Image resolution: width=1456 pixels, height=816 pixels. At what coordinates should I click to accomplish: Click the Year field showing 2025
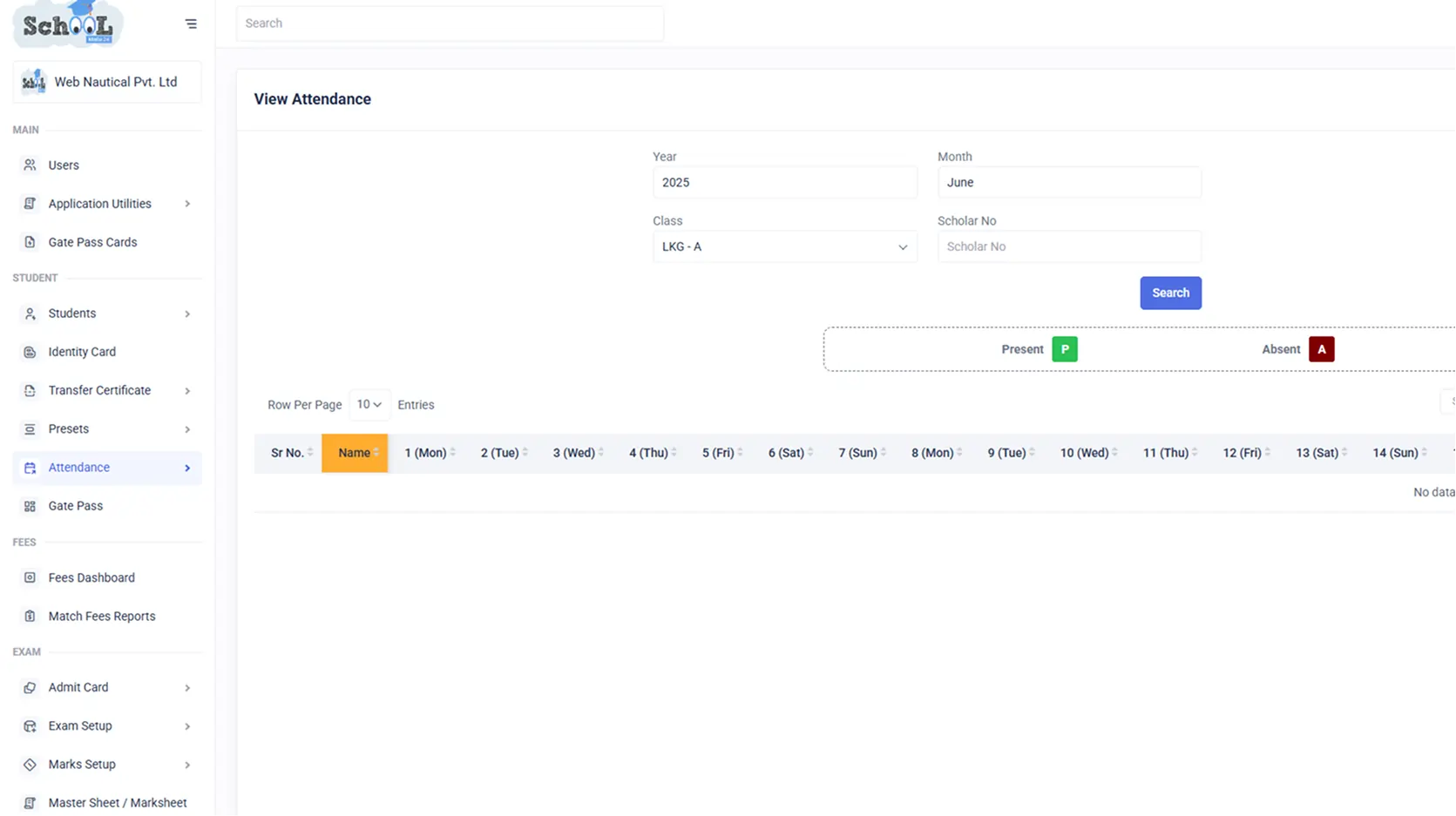(784, 182)
